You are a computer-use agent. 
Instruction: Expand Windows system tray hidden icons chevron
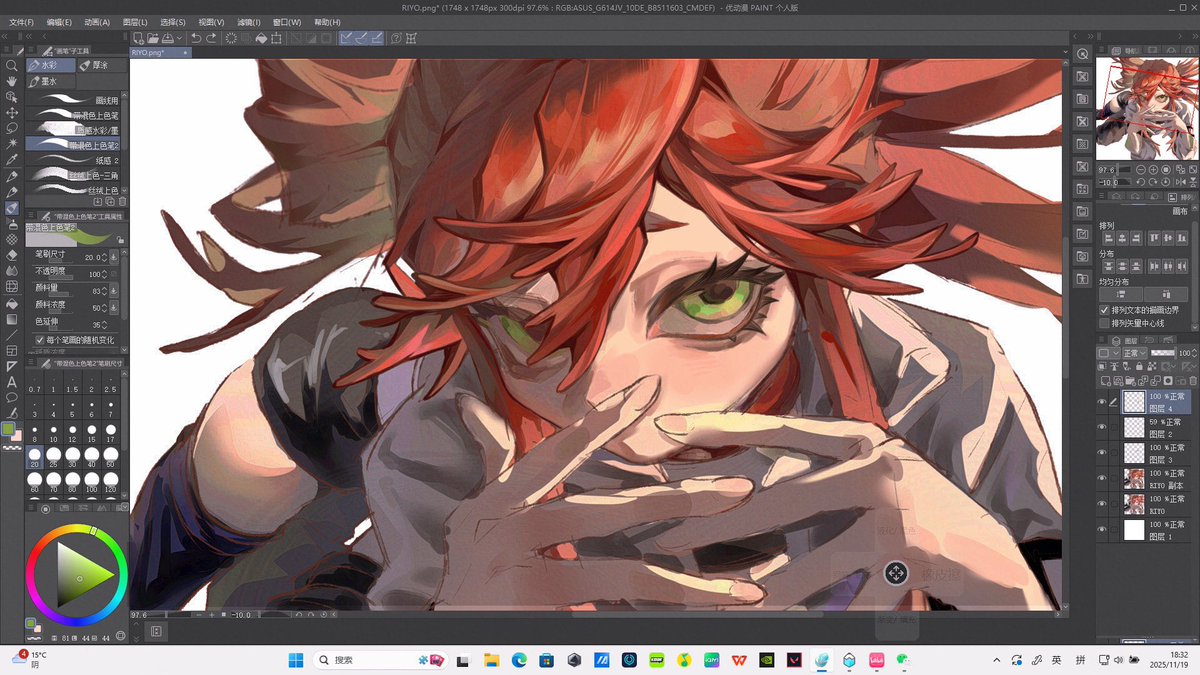coord(997,660)
